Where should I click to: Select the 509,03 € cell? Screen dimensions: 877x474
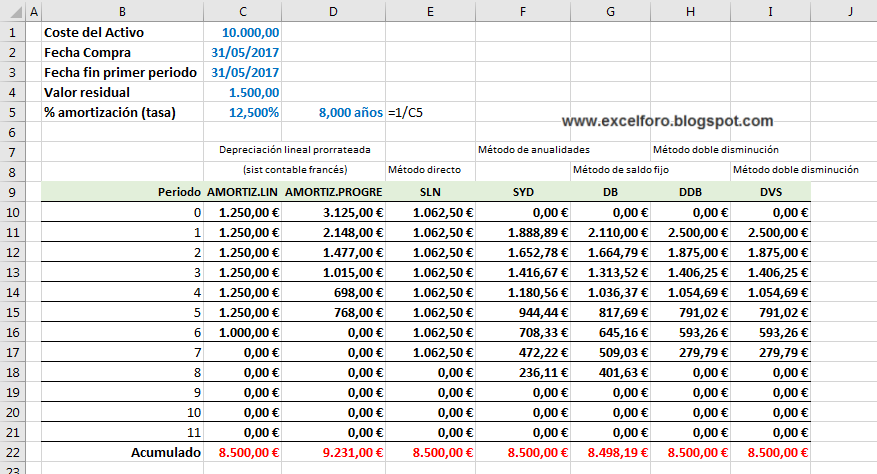[x=611, y=353]
